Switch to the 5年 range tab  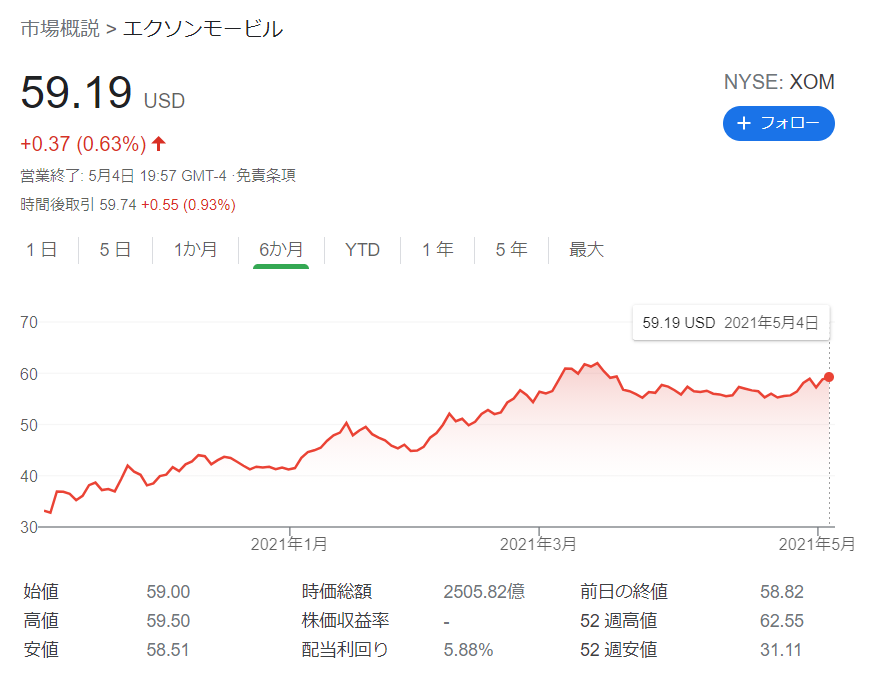pyautogui.click(x=511, y=249)
